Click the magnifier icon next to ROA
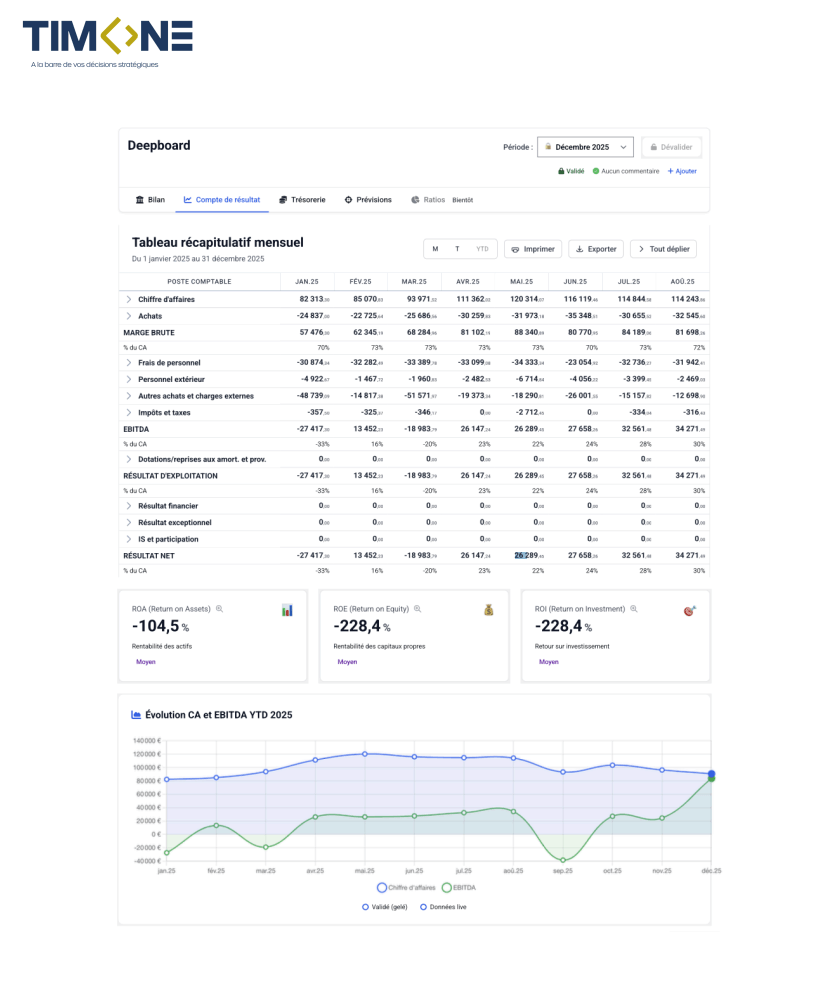Screen dimensions: 824x991 coord(219,609)
